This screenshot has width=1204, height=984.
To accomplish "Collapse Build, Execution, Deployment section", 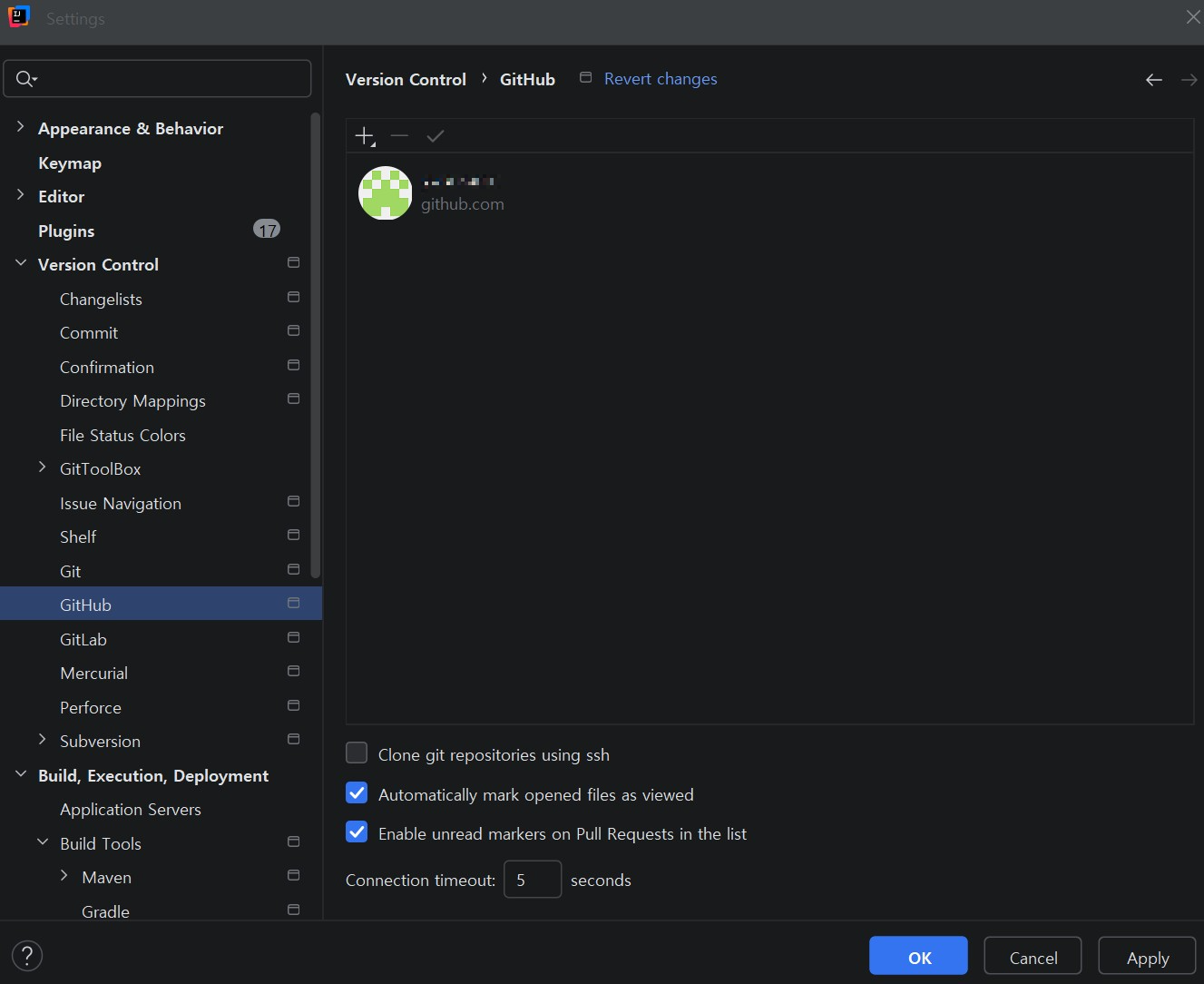I will tap(20, 774).
